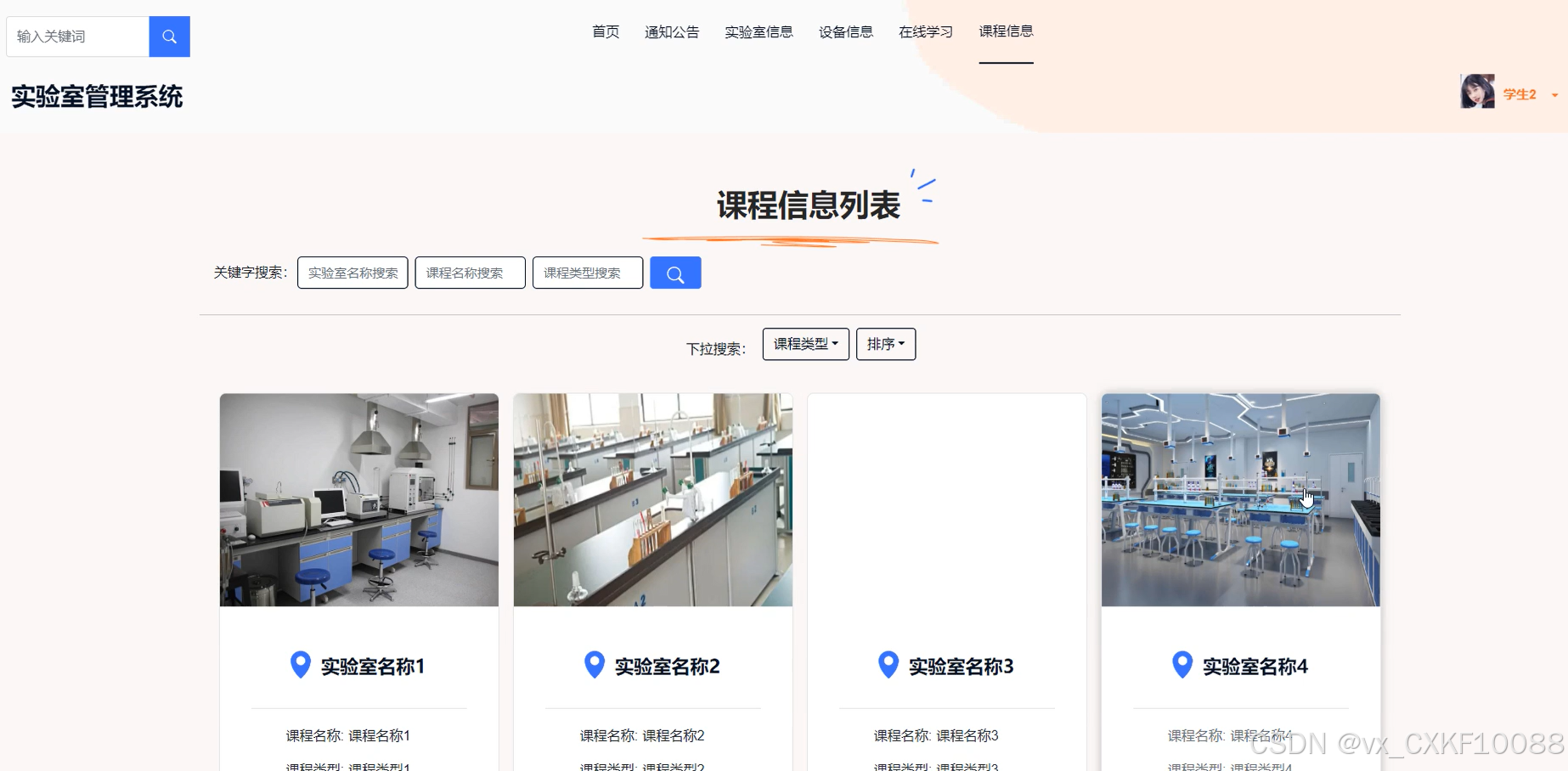Go to 首页 in the navigation bar
The image size is (1568, 771).
[606, 32]
